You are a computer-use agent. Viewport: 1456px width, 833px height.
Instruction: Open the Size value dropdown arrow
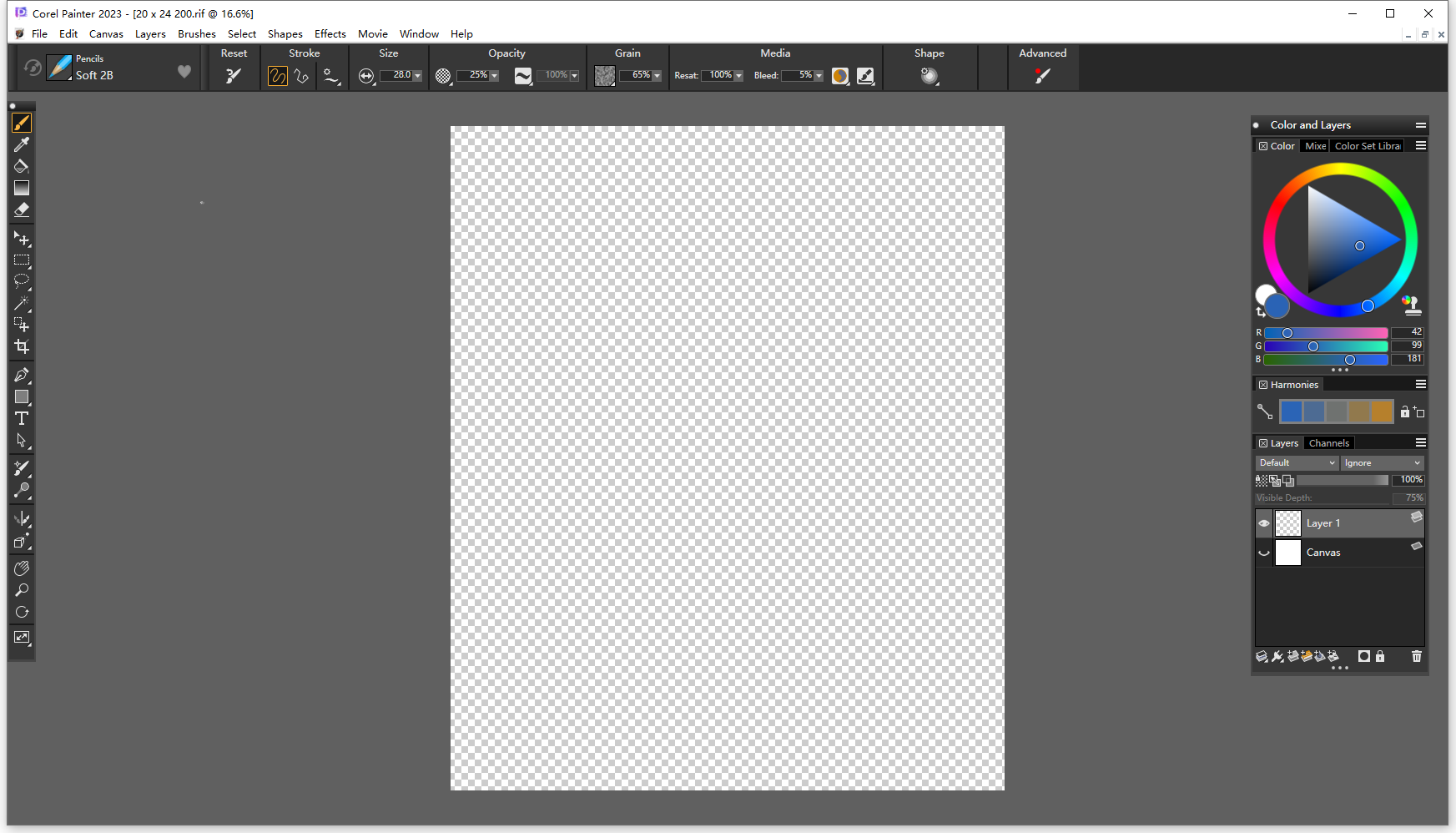point(418,75)
